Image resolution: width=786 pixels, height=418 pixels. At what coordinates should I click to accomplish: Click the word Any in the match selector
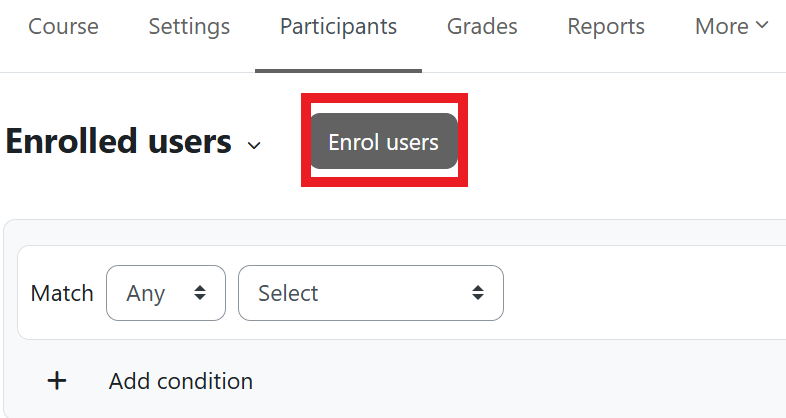click(146, 293)
